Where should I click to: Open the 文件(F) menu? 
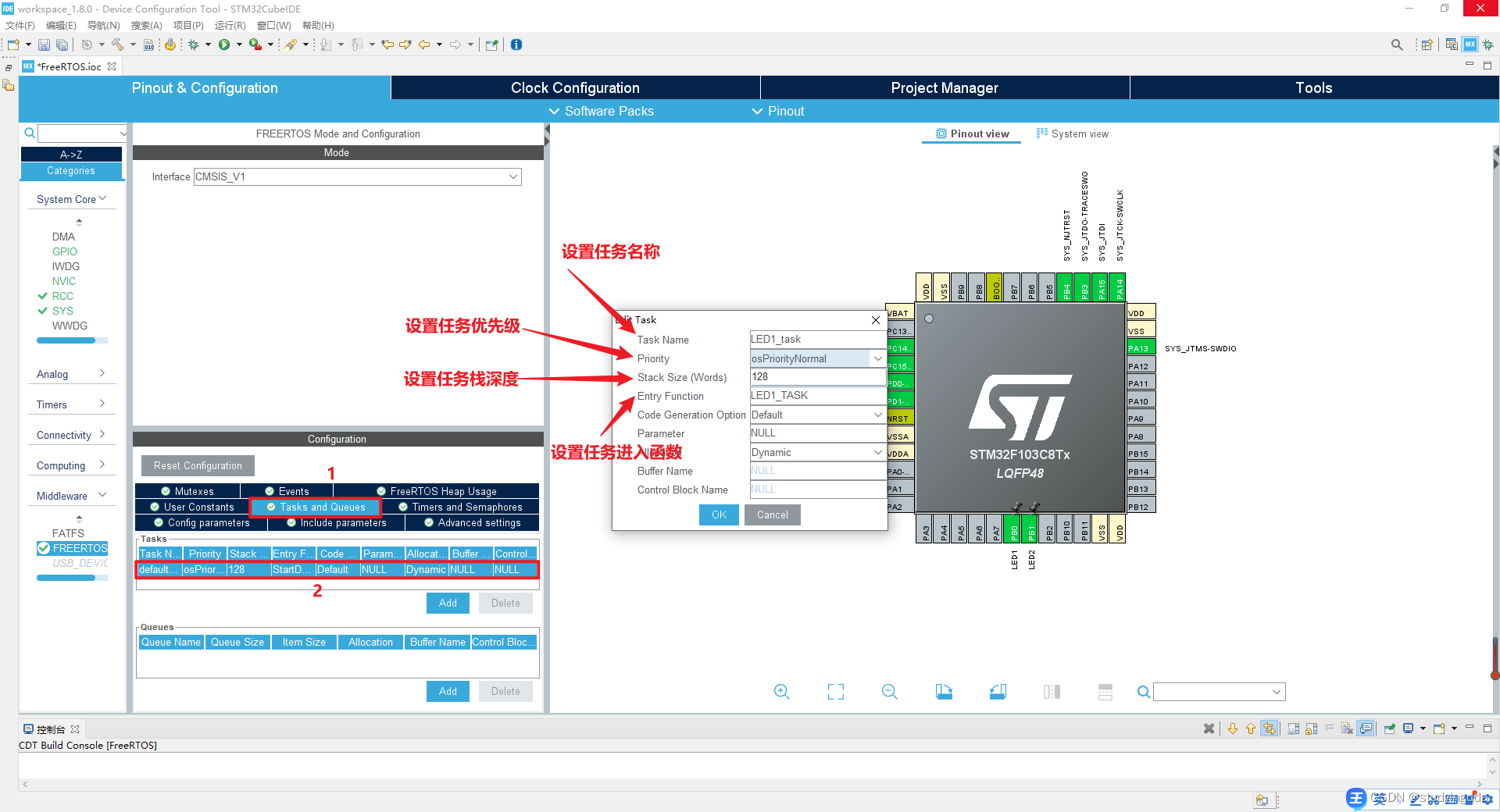pyautogui.click(x=20, y=25)
